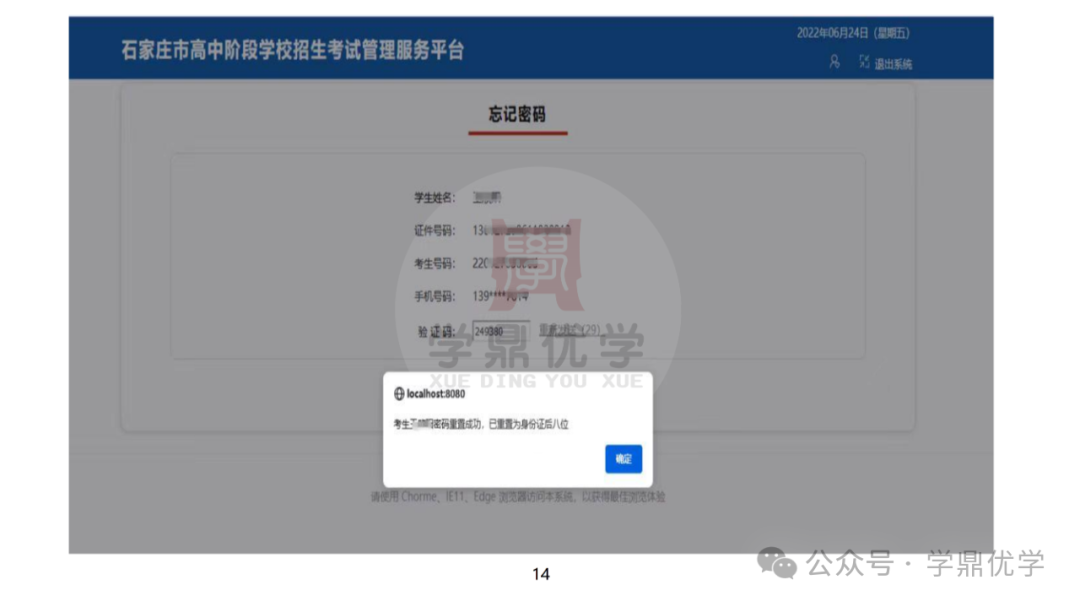Screen dimensions: 1080x607
Task: Click the 退出系统 logout icon
Action: tap(864, 62)
